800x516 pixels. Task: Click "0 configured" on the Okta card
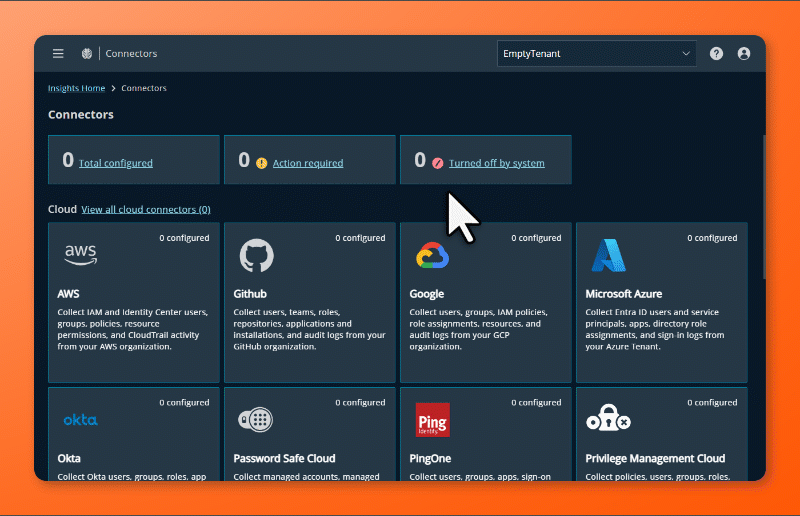[x=184, y=403]
